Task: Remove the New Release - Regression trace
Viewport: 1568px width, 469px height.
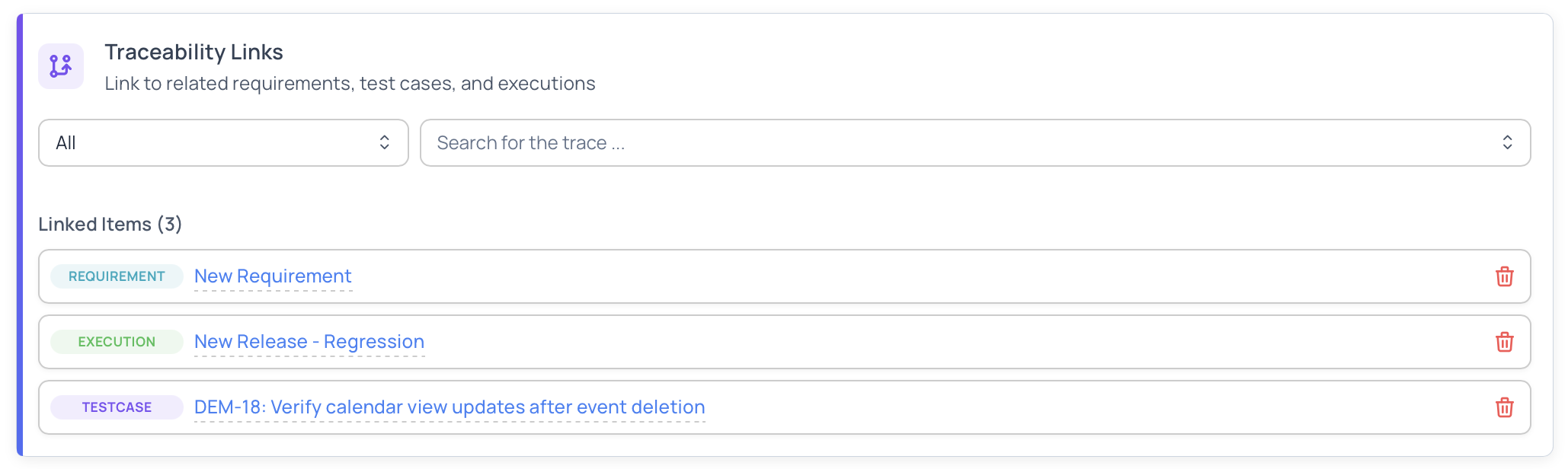Action: click(1505, 342)
